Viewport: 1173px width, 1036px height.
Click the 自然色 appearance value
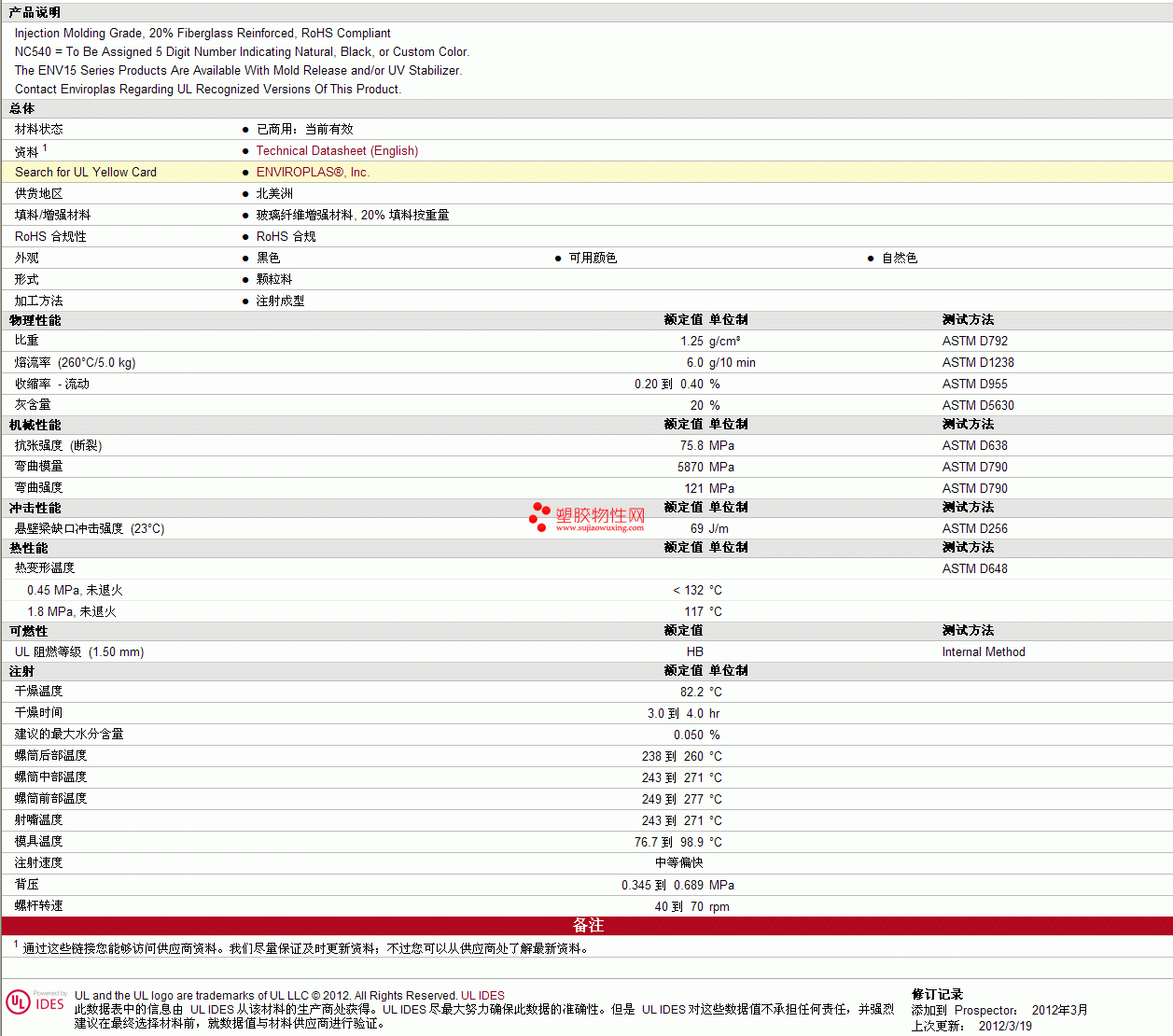[900, 258]
